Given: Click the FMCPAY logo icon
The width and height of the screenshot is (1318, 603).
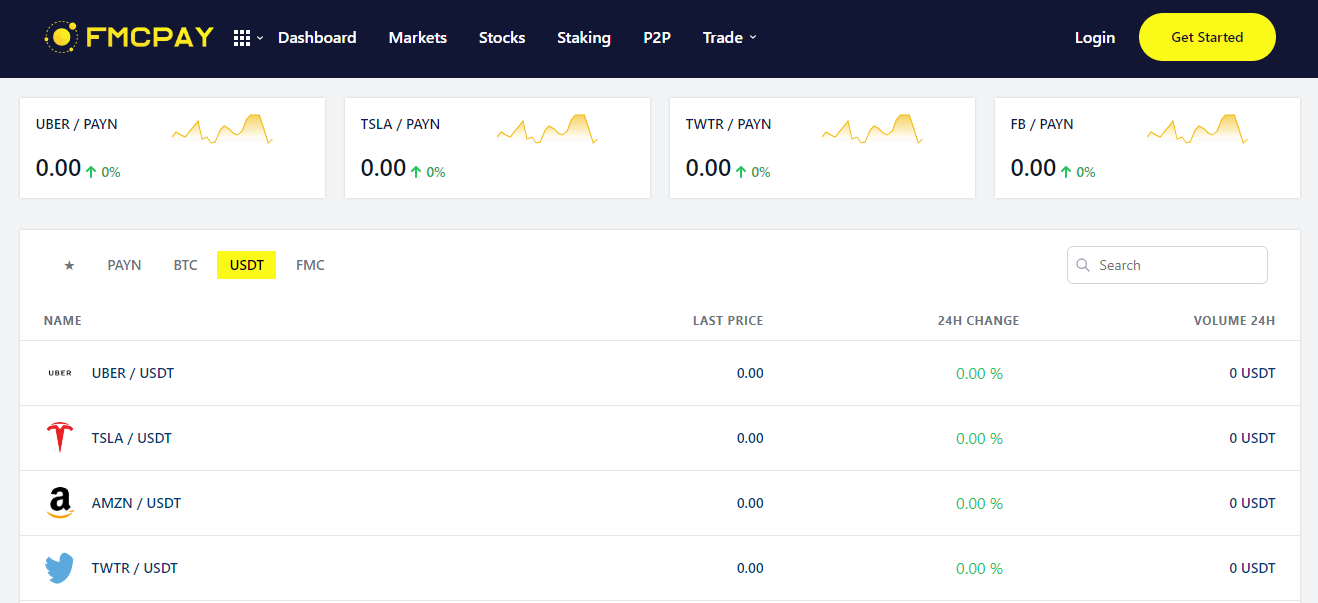Looking at the screenshot, I should [x=61, y=37].
